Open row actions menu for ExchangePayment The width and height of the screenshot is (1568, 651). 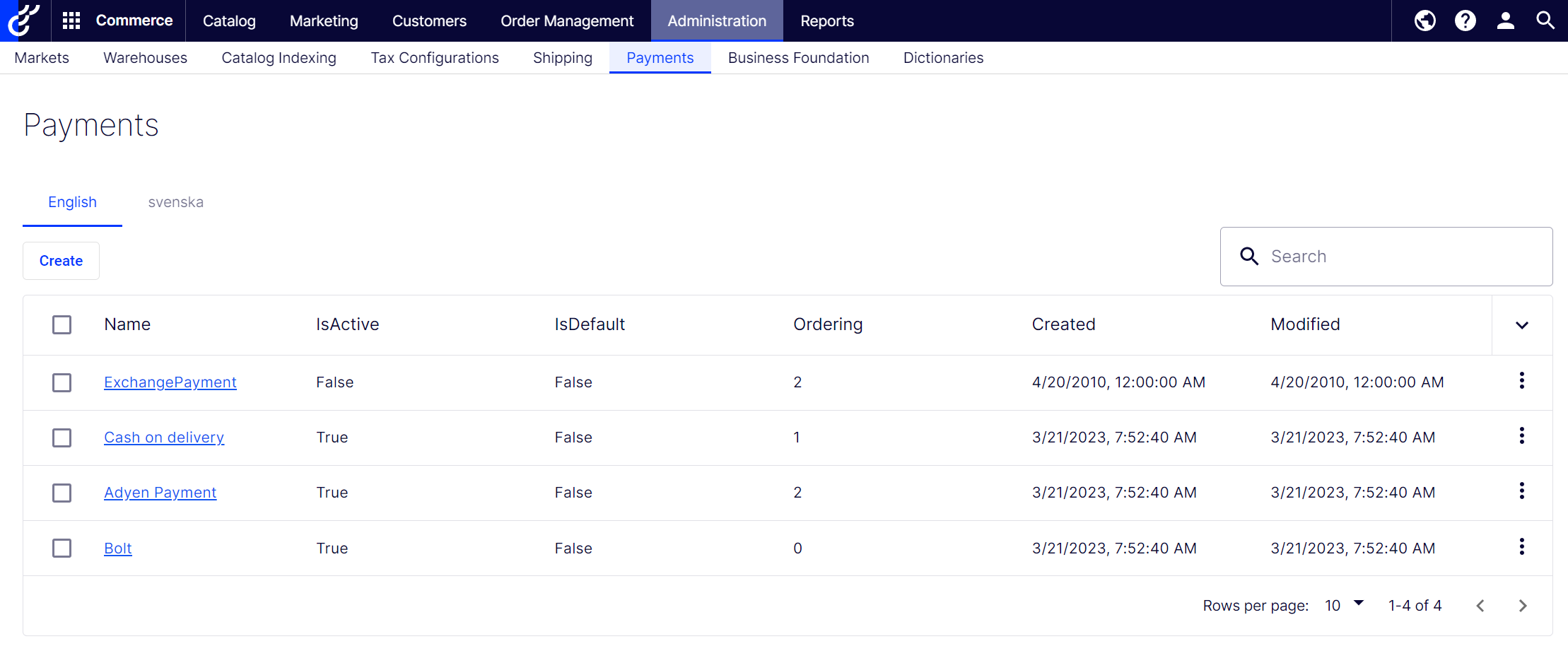(x=1521, y=381)
